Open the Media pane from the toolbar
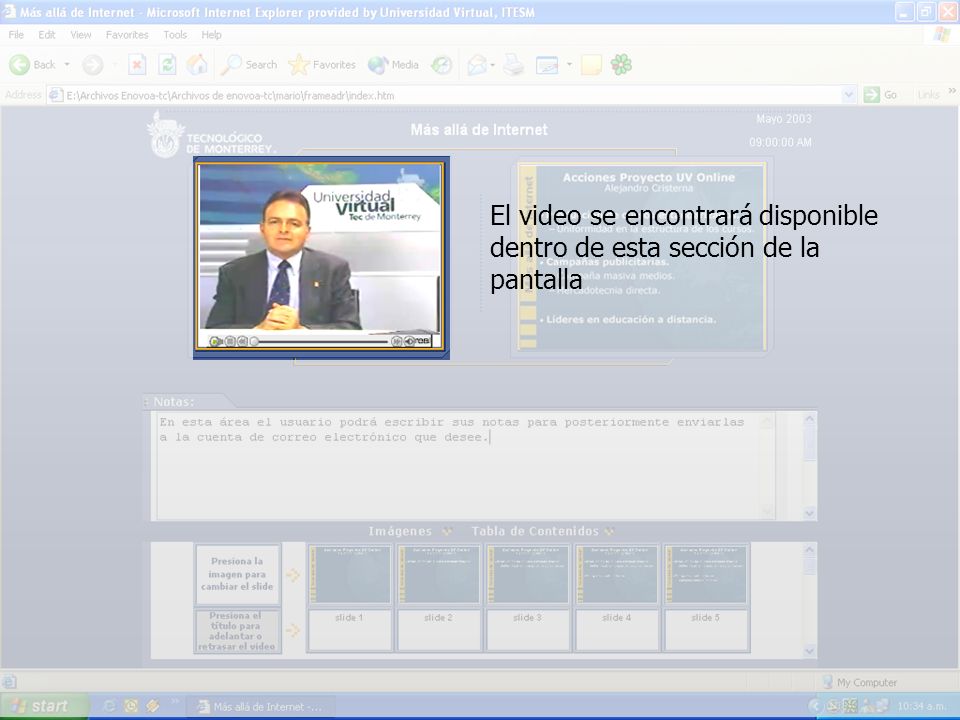This screenshot has height=720, width=960. [x=393, y=65]
